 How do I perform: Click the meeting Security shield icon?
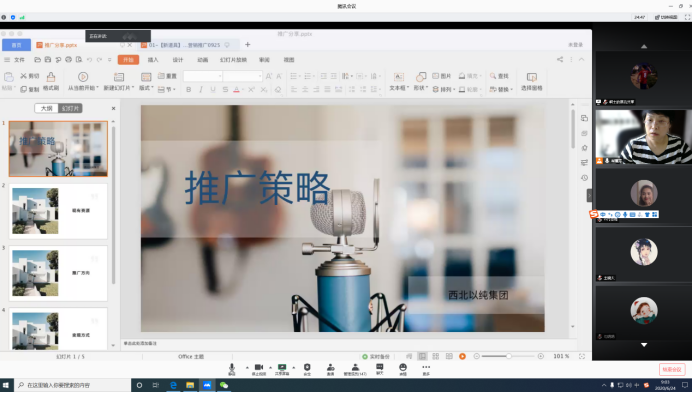coord(307,369)
